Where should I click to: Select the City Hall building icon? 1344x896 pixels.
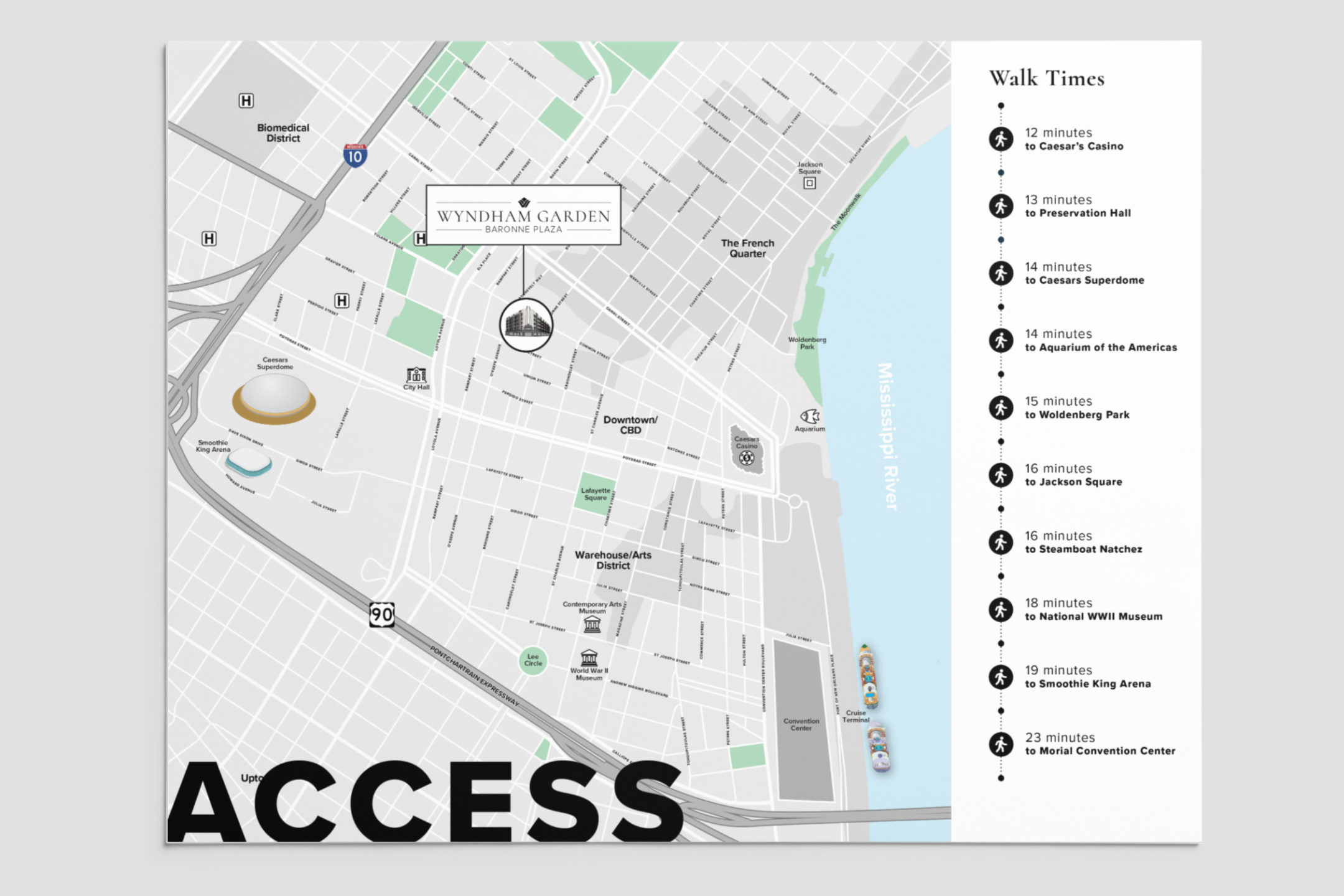[x=416, y=375]
